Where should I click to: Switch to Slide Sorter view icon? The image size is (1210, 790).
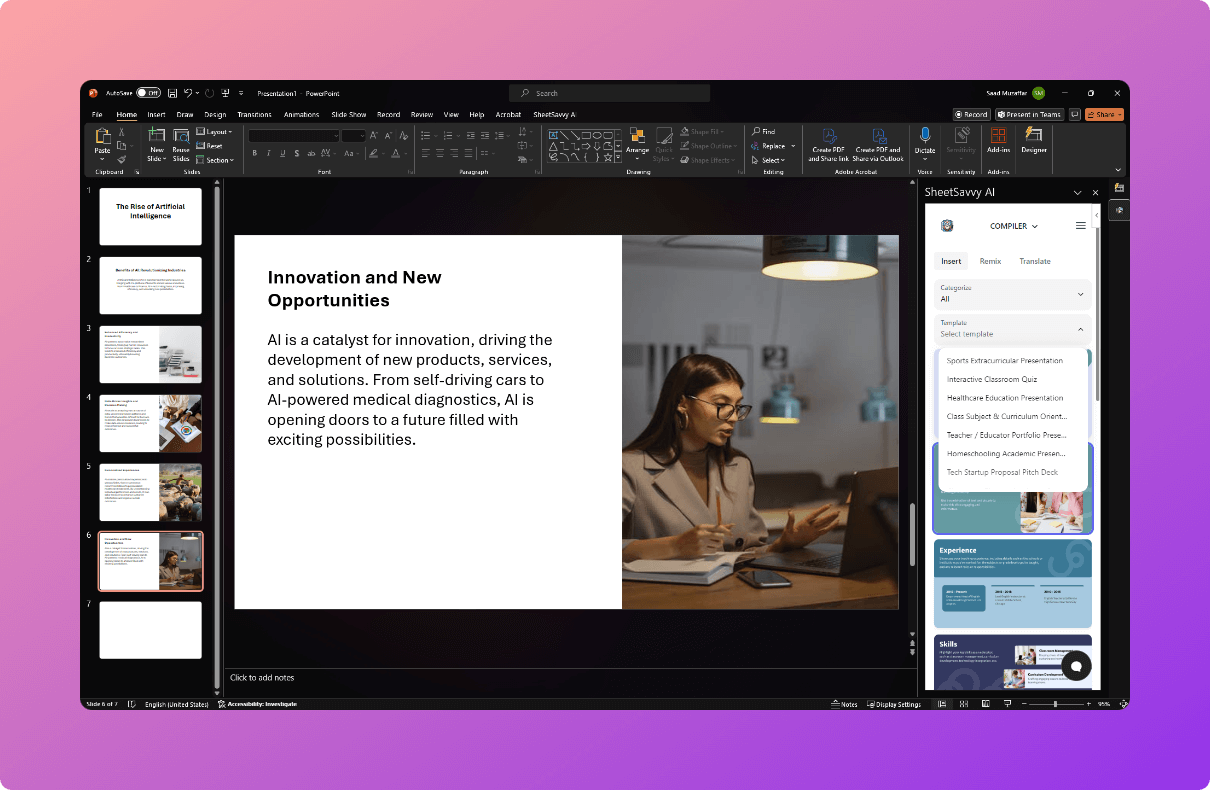tap(963, 704)
